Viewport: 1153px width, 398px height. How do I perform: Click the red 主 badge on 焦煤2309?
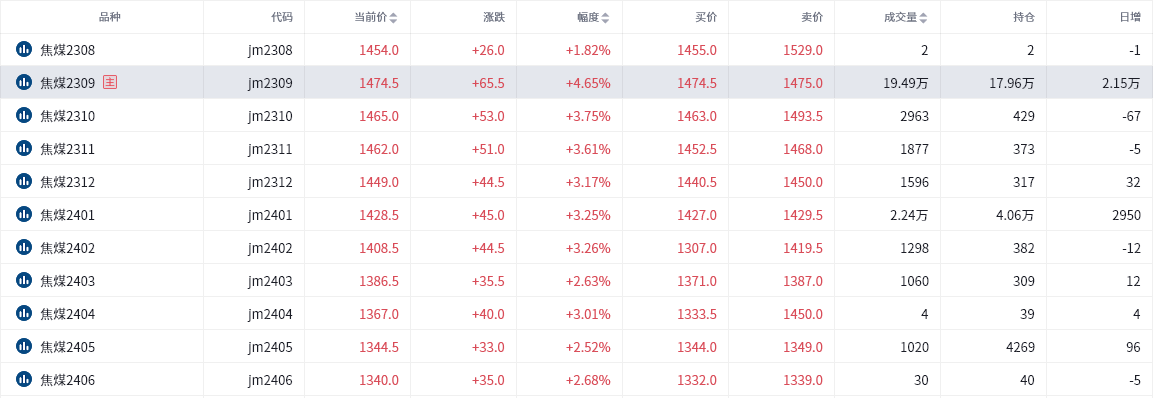click(110, 82)
